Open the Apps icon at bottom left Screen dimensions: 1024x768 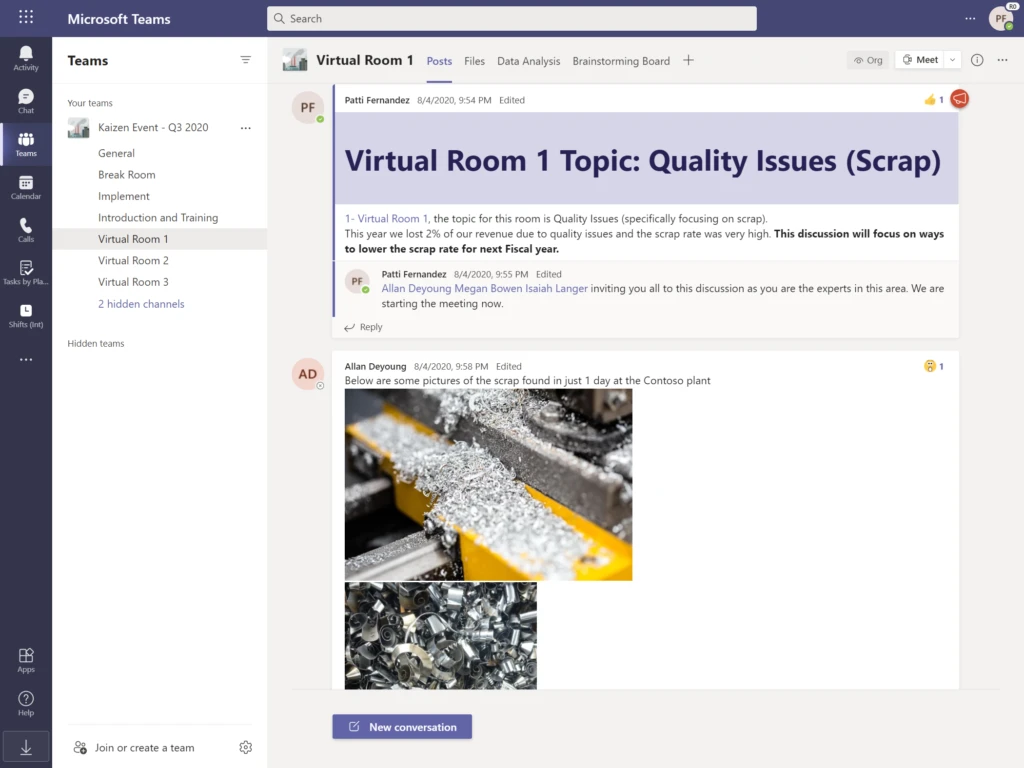25,658
